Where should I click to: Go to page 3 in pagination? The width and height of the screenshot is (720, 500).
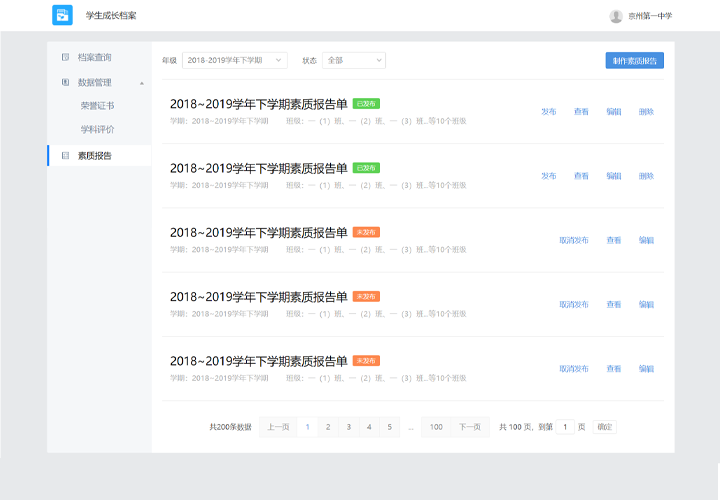pos(348,427)
